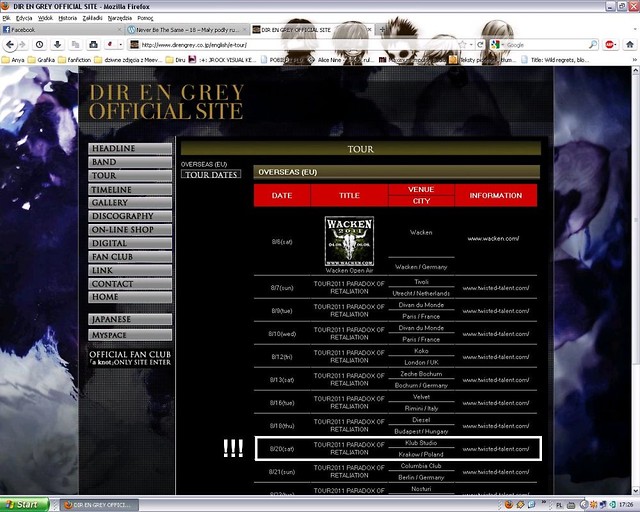The width and height of the screenshot is (640, 512).
Task: Close the Facebook tab
Action: (x=119, y=29)
